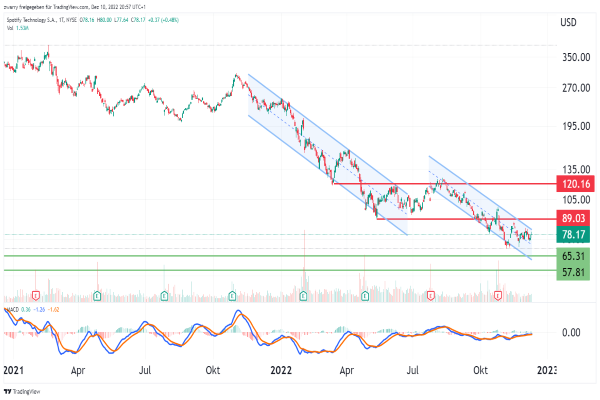Click the 2022 time axis label
Viewport: 600px width, 400px height.
pyautogui.click(x=281, y=370)
